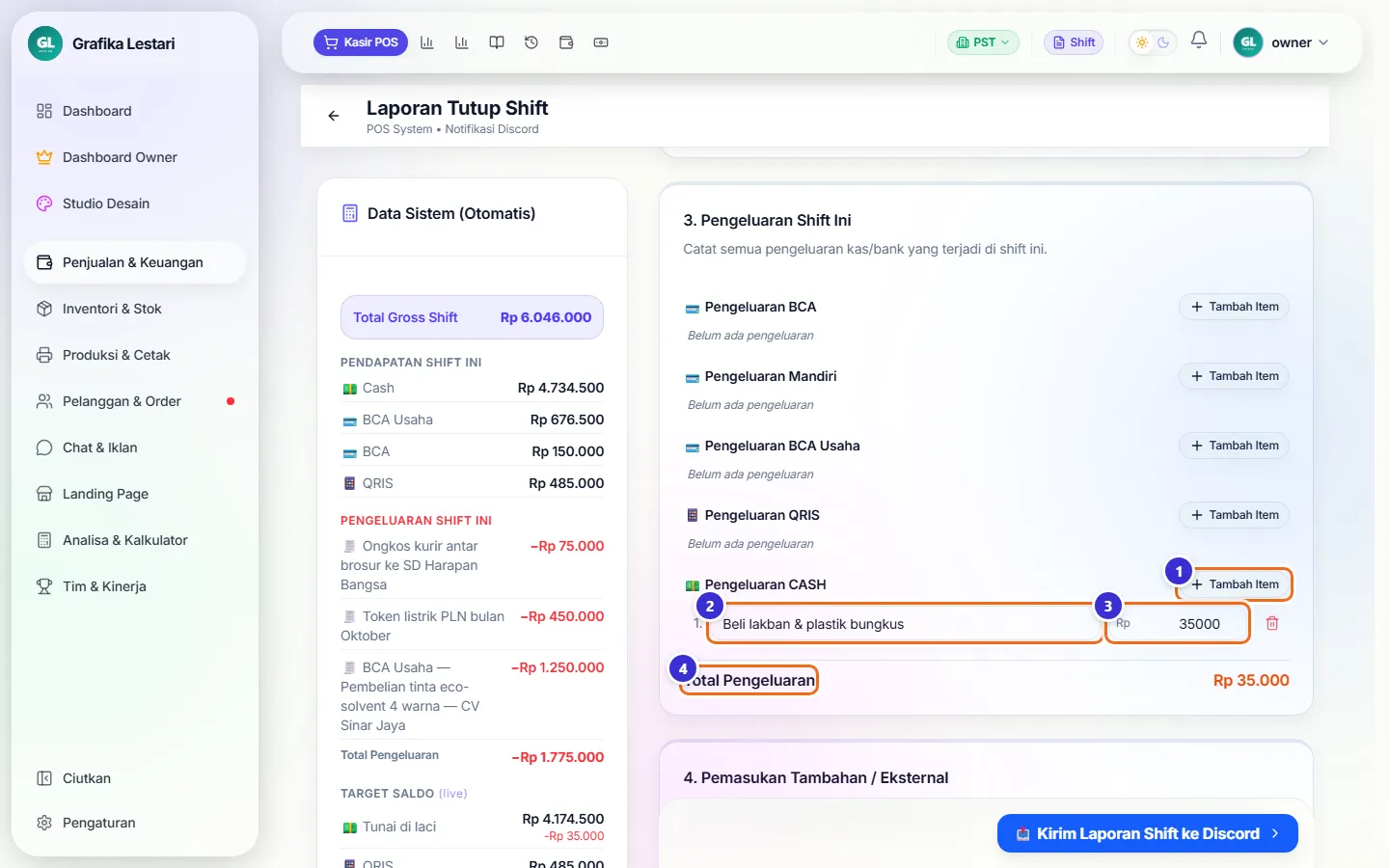This screenshot has height=868, width=1389.
Task: Open Pengaturan settings
Action: click(135, 823)
